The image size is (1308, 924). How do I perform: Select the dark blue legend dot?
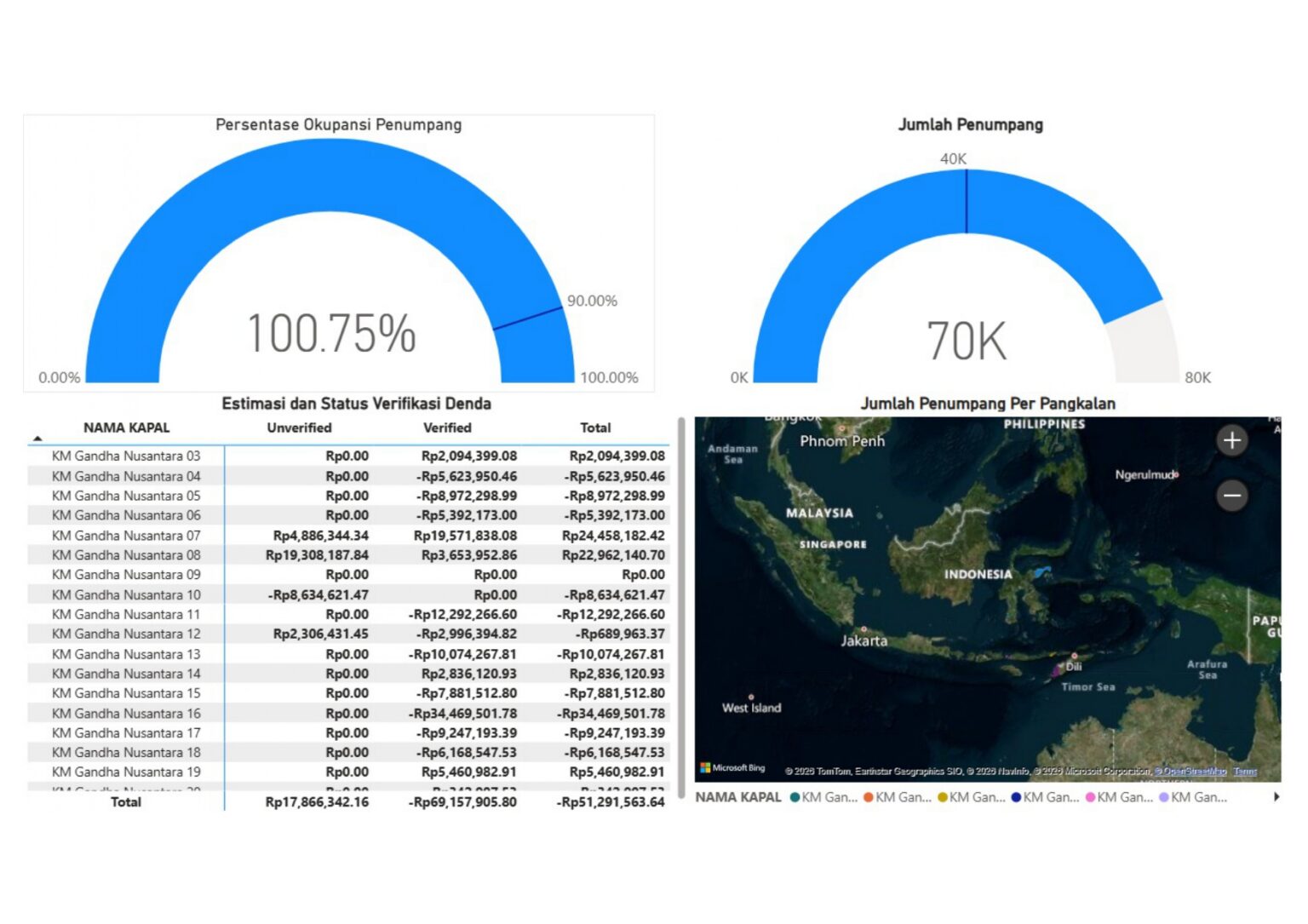click(x=1016, y=798)
